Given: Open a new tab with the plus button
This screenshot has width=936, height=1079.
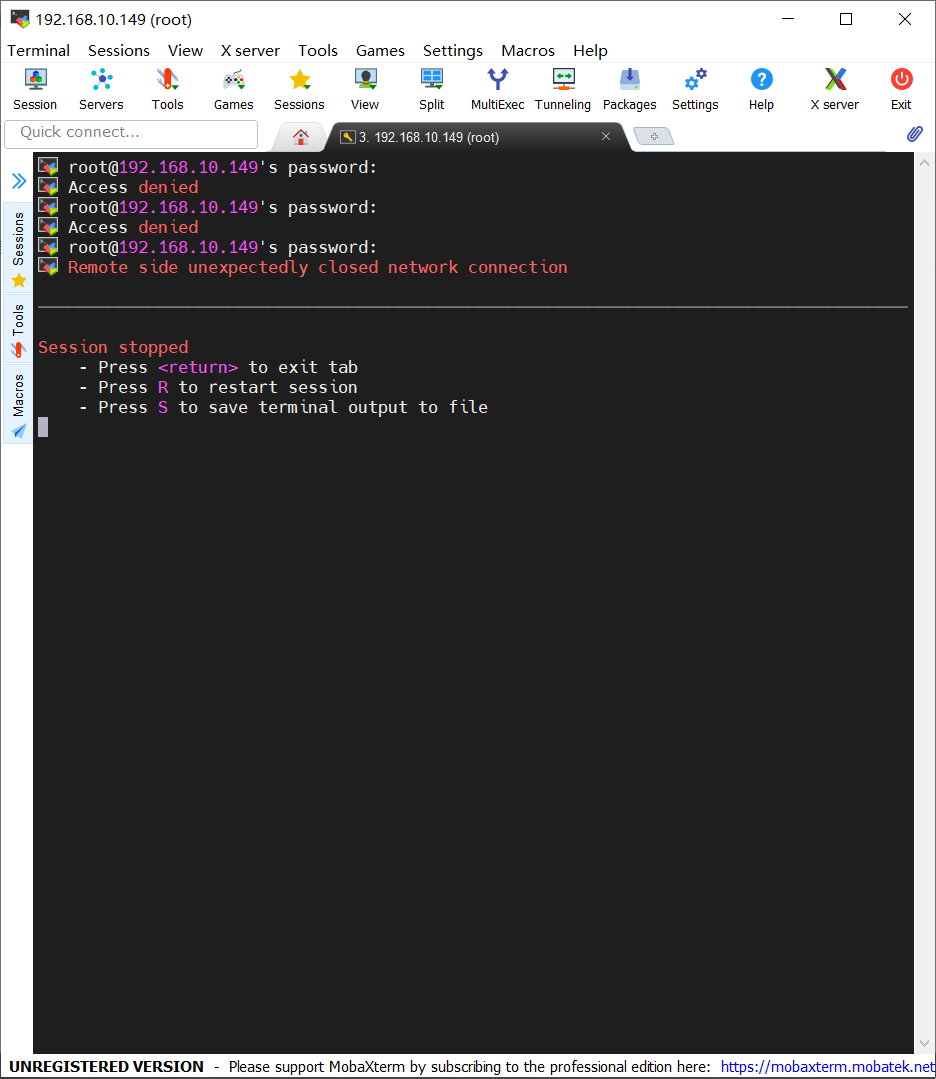Looking at the screenshot, I should (653, 136).
